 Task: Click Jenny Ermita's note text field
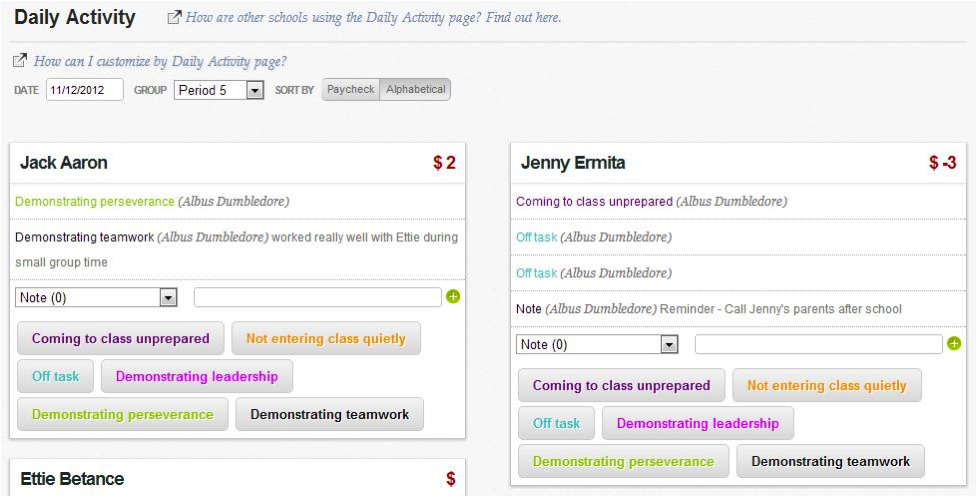(819, 344)
